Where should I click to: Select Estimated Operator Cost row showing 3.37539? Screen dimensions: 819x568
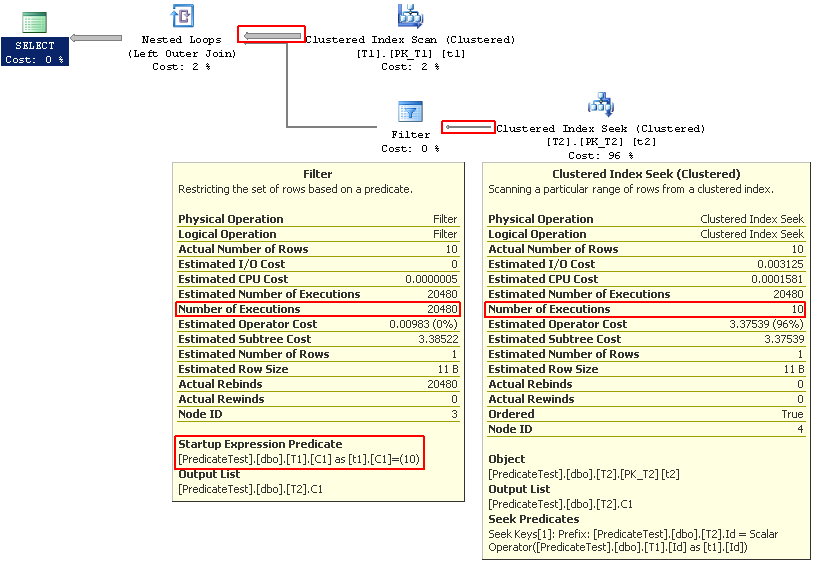646,324
